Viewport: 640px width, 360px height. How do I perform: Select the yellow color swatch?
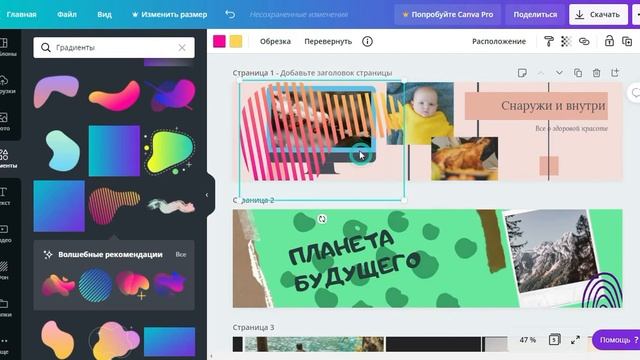point(236,41)
